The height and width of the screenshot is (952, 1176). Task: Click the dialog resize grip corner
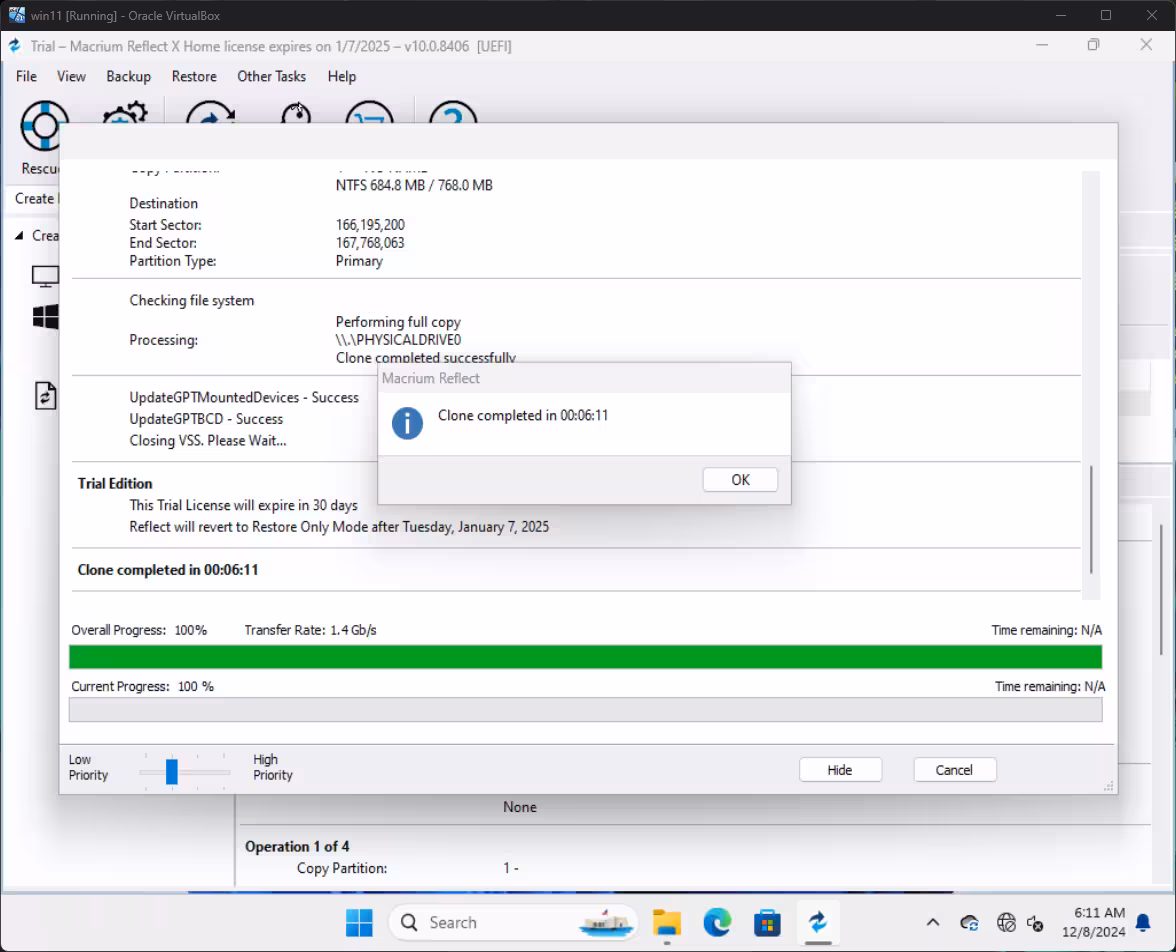pyautogui.click(x=1108, y=786)
